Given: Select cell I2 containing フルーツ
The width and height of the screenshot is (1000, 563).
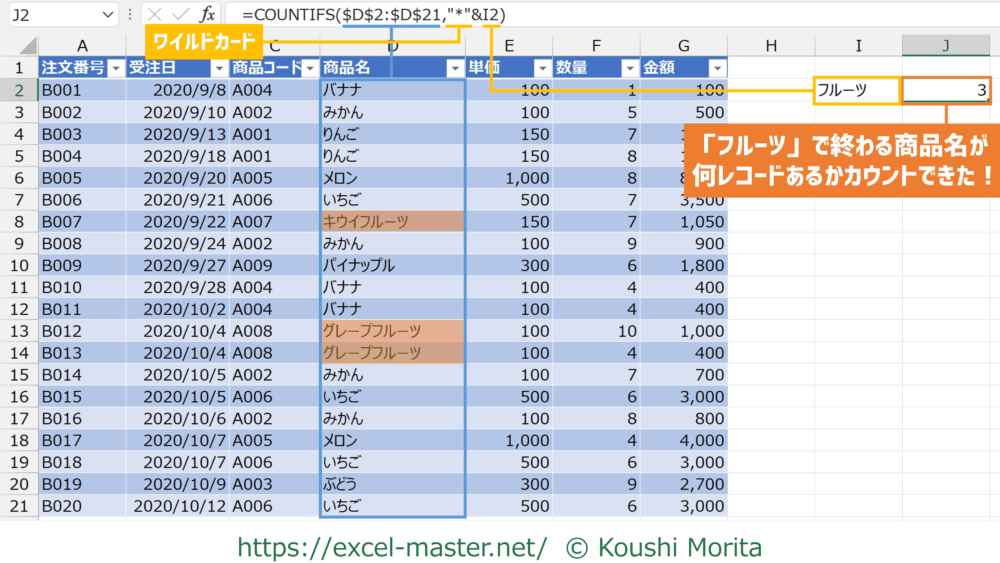Looking at the screenshot, I should (x=857, y=90).
